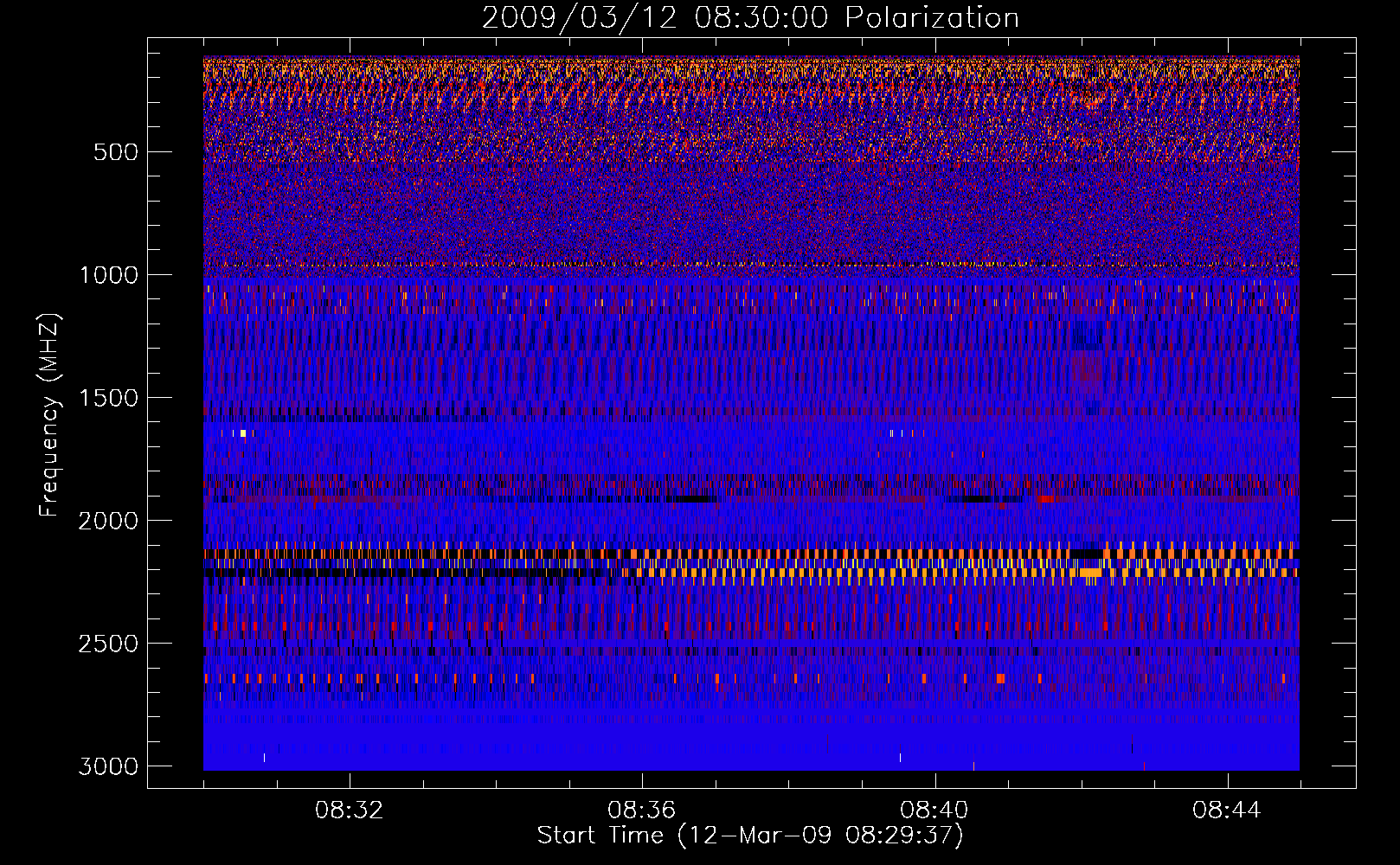The width and height of the screenshot is (1400, 865).
Task: Select the 1500 frequency tick label
Action: click(108, 398)
